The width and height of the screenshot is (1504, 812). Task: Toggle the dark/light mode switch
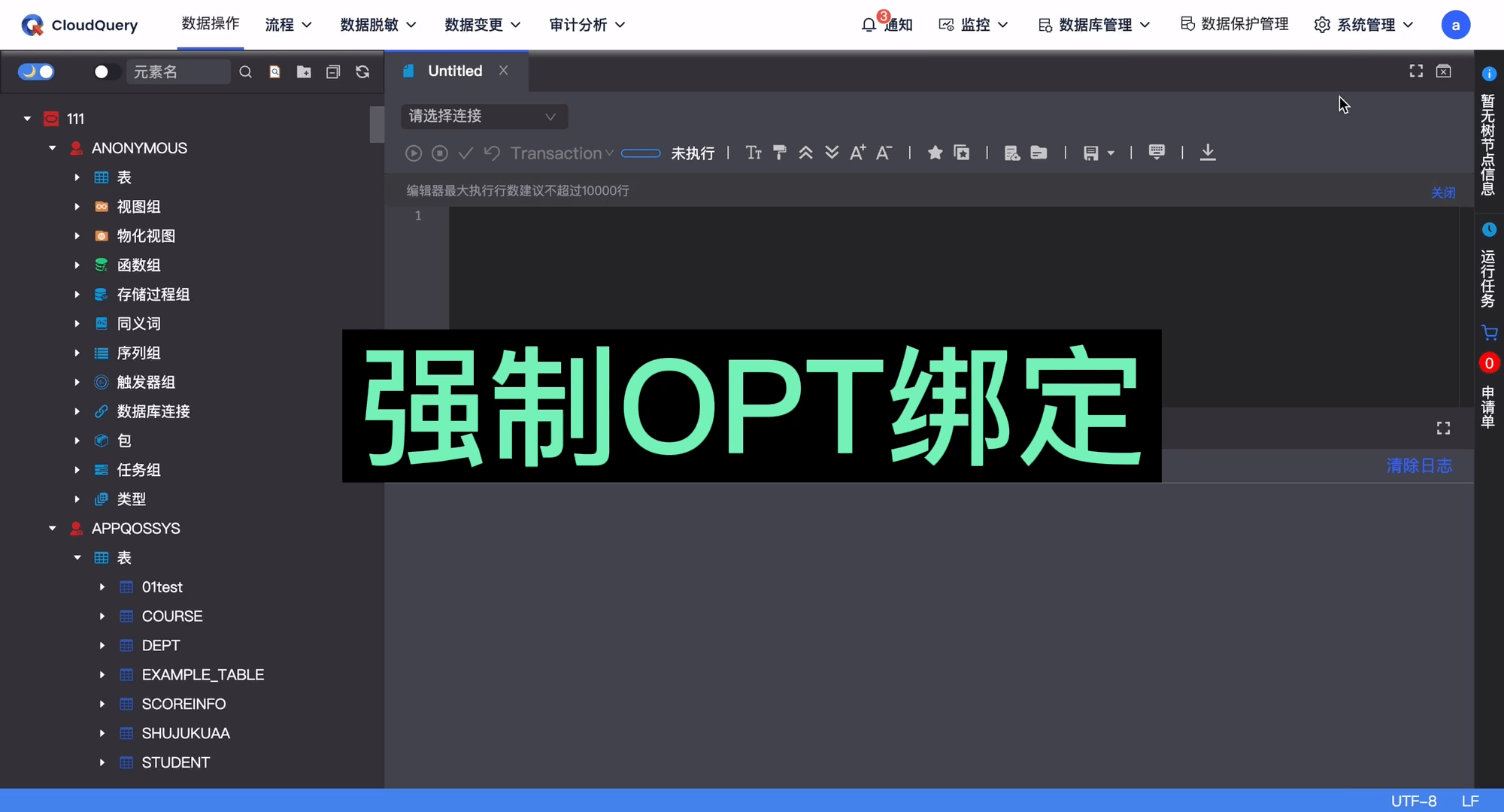click(x=36, y=71)
